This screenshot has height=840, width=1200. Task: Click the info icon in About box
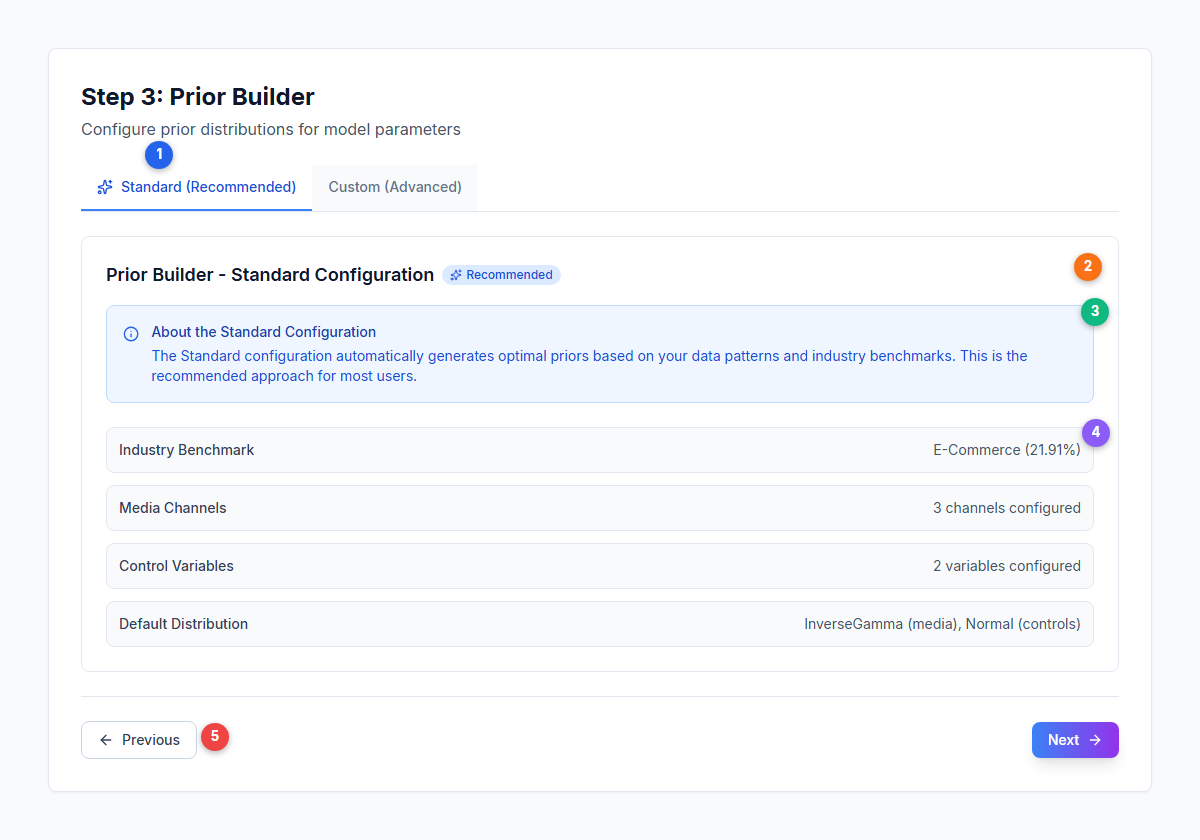[x=131, y=334]
